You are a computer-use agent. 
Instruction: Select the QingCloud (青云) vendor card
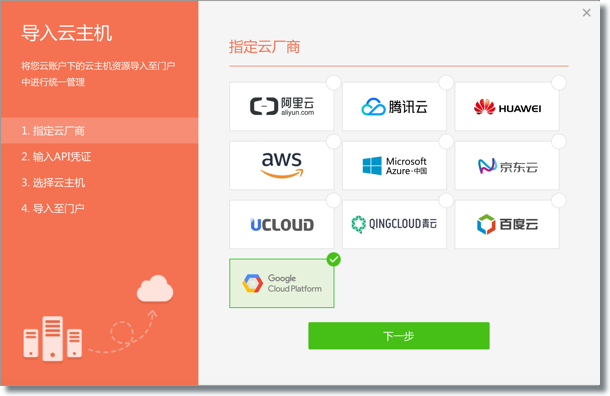(394, 224)
